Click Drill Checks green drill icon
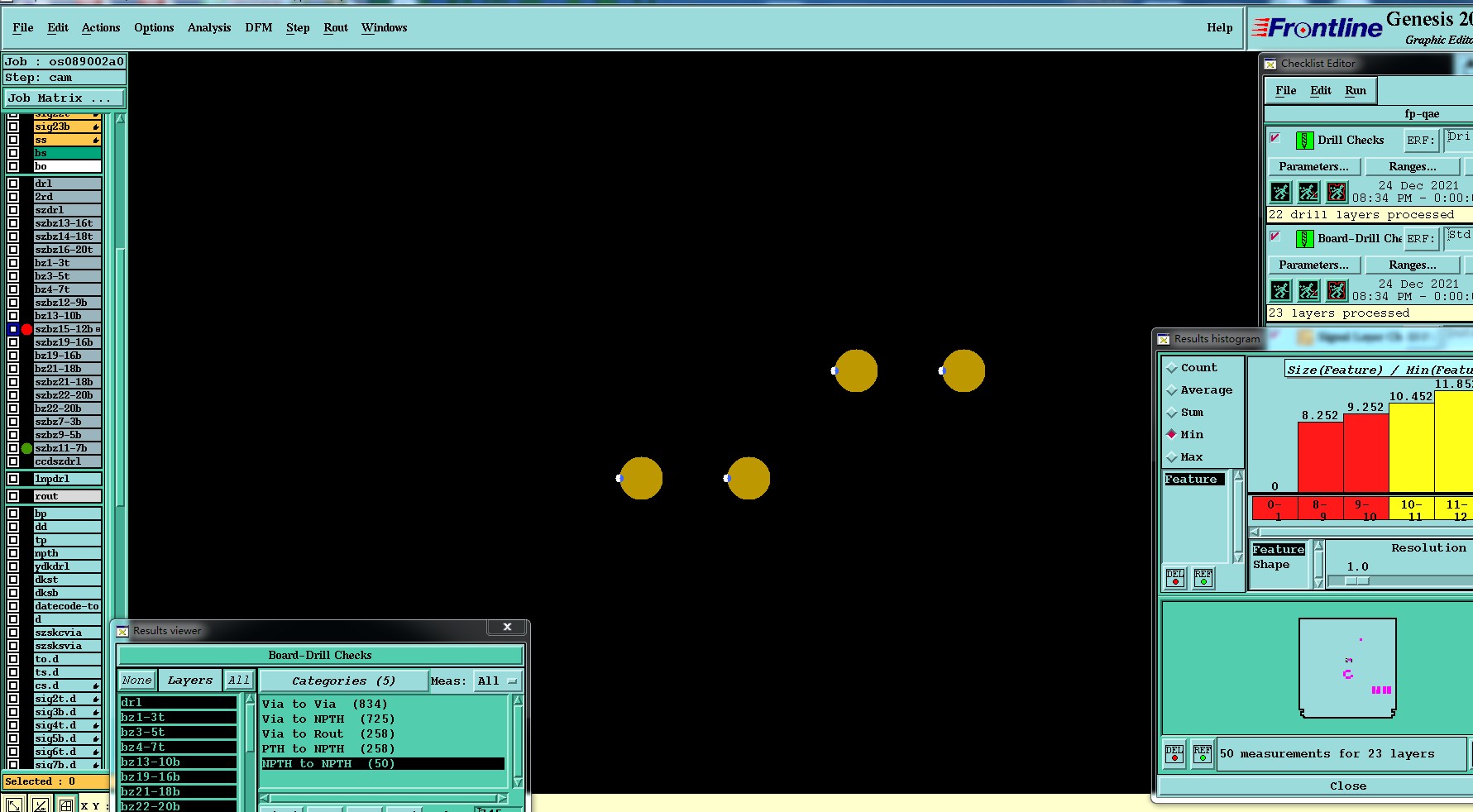1473x812 pixels. click(x=1304, y=141)
